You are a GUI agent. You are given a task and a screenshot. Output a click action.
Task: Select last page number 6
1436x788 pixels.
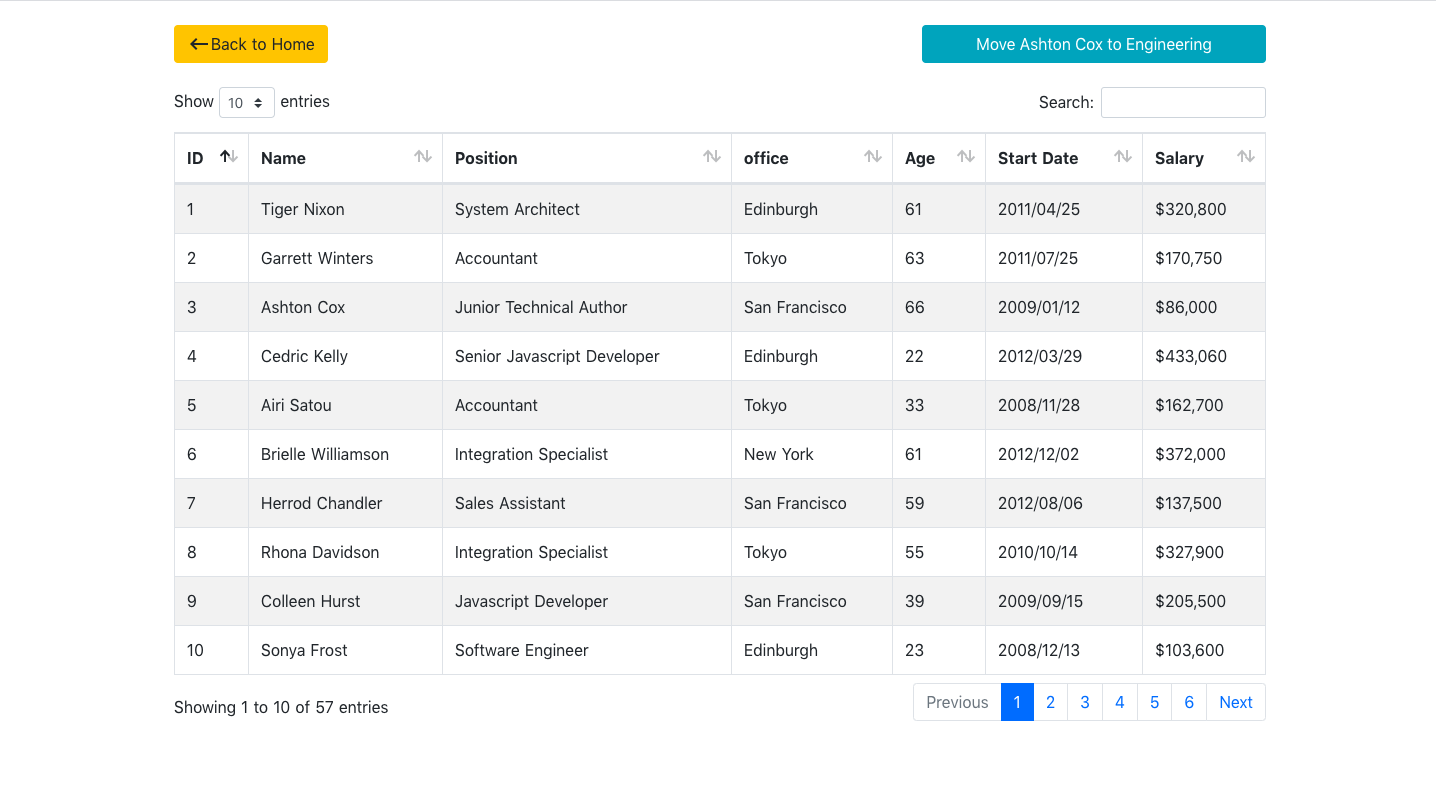(1189, 702)
